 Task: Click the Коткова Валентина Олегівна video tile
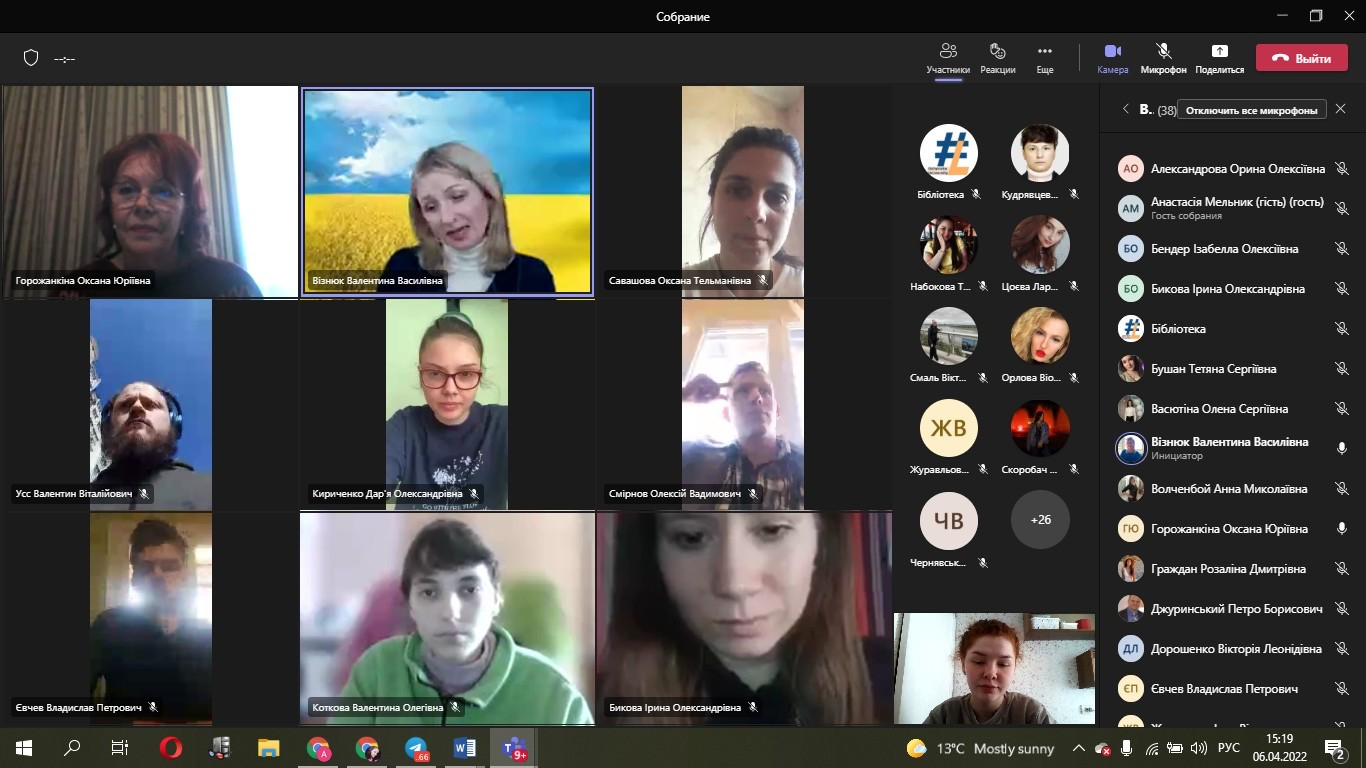[447, 618]
